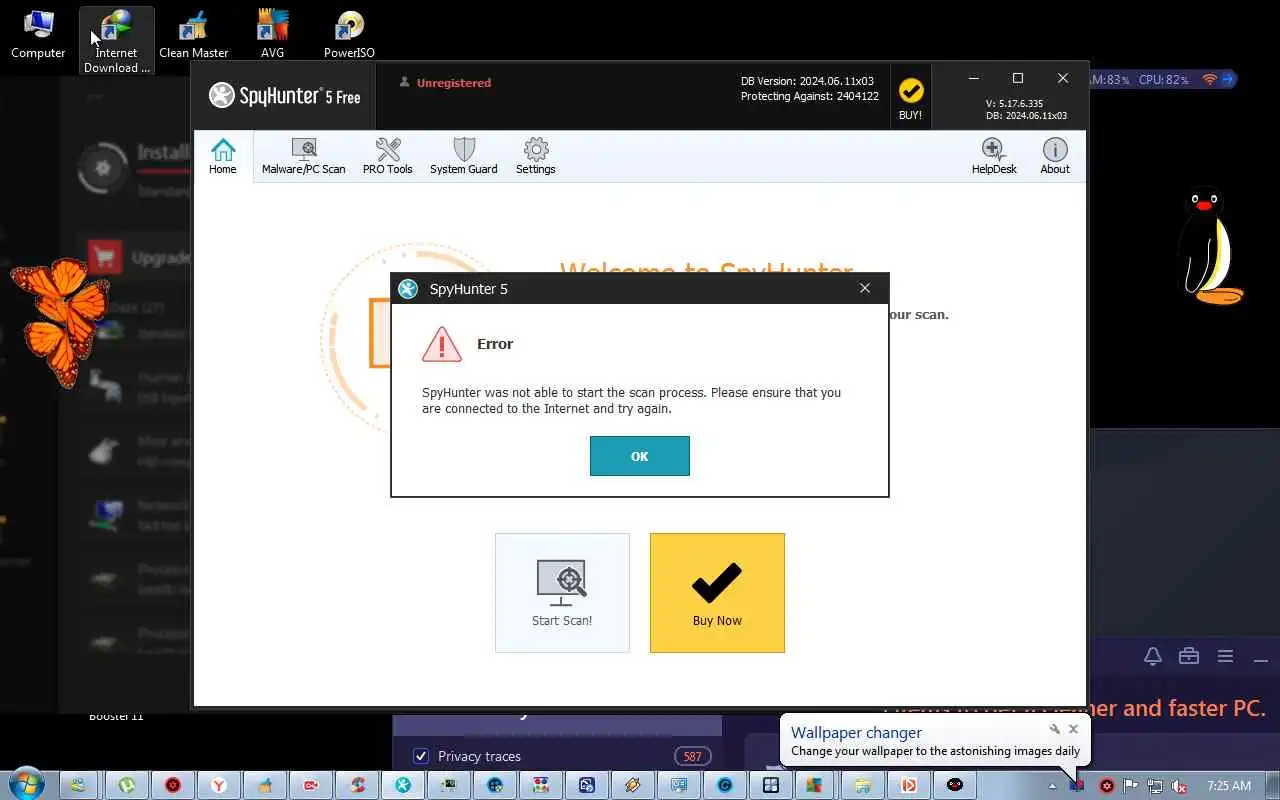This screenshot has height=800, width=1280.
Task: Show hidden system tray icons arrow
Action: [x=1052, y=786]
